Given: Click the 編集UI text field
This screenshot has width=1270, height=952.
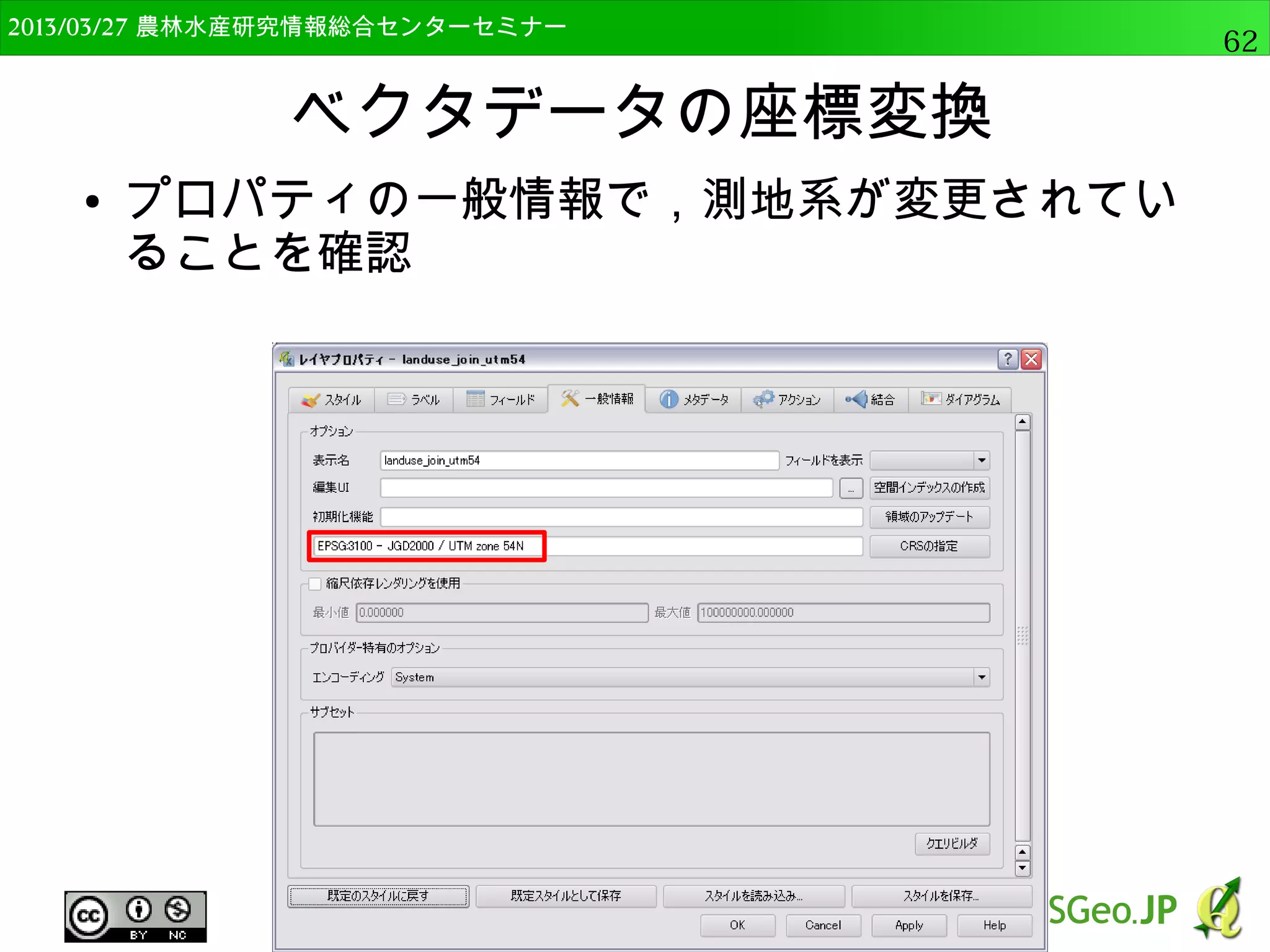Looking at the screenshot, I should pyautogui.click(x=606, y=488).
